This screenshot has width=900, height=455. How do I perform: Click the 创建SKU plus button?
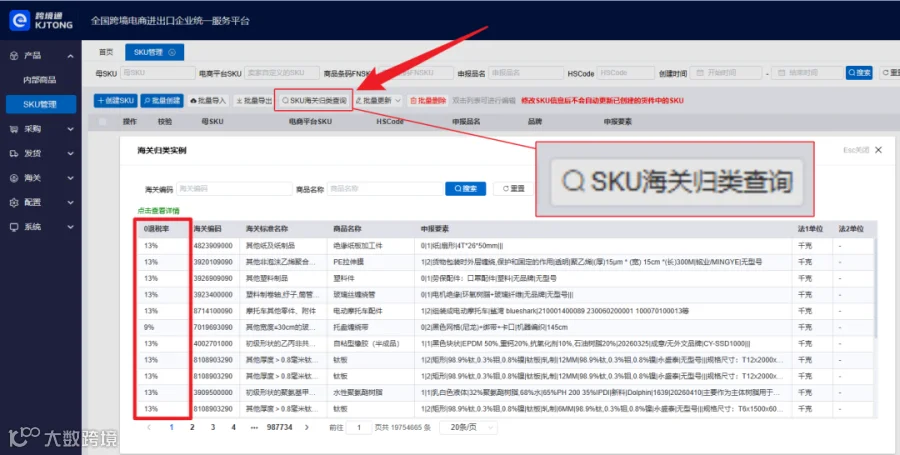point(115,100)
